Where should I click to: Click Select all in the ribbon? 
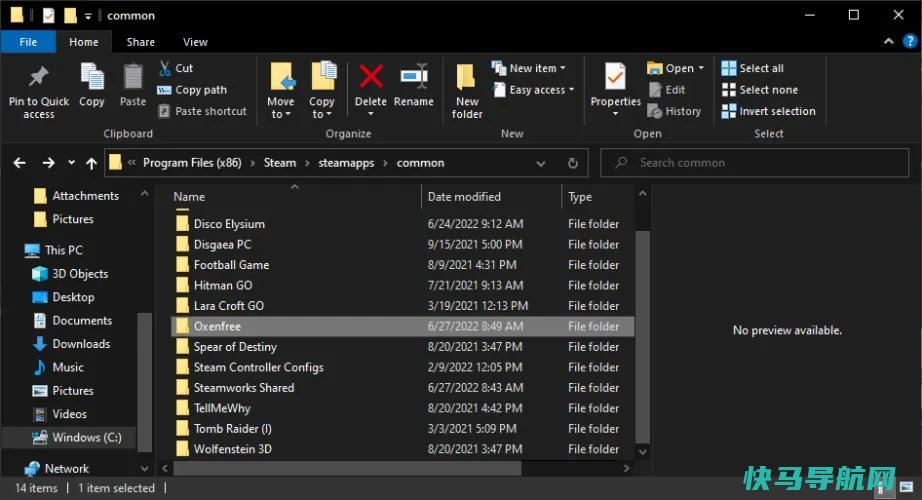[753, 68]
